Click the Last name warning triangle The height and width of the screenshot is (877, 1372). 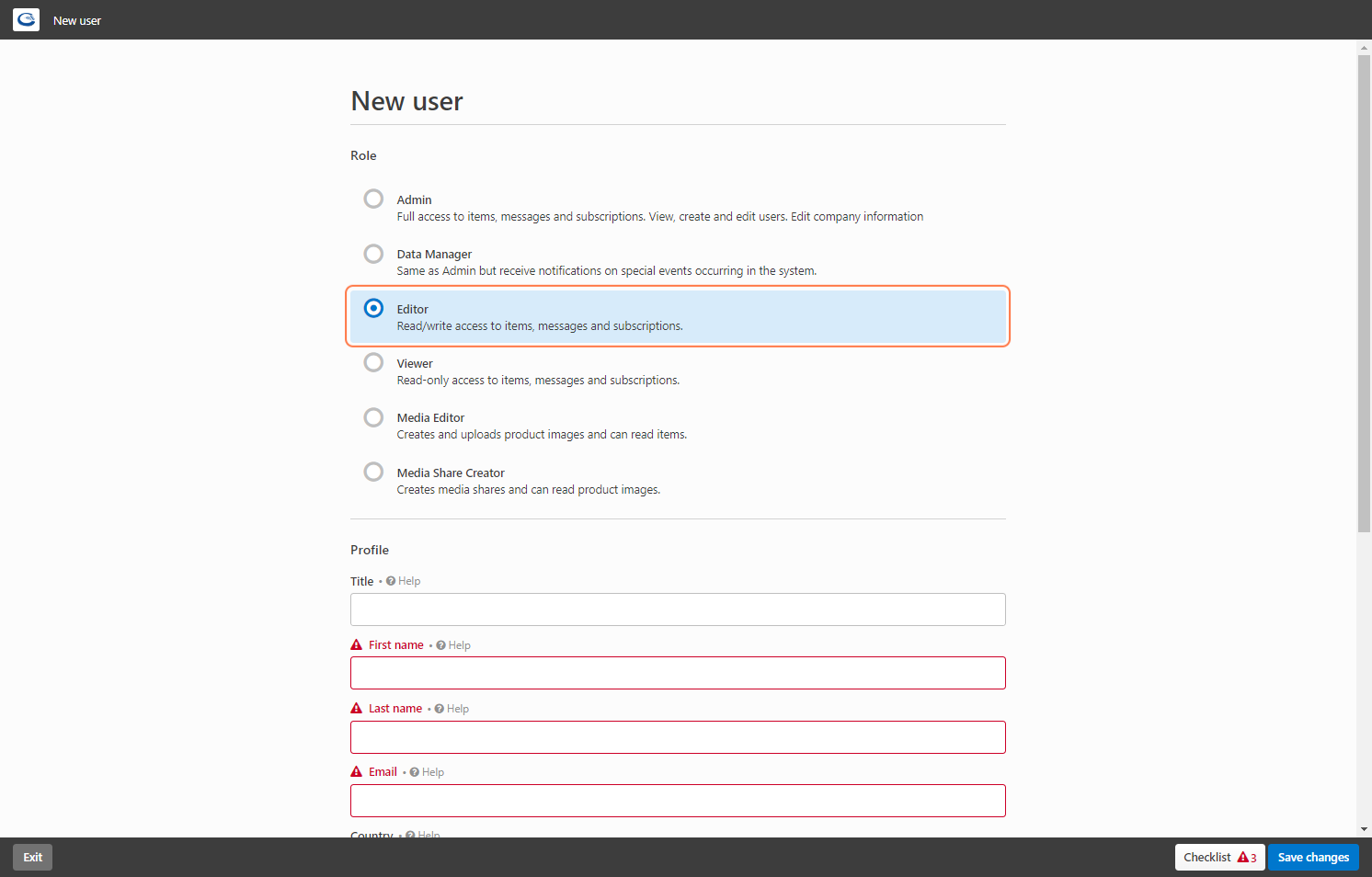pos(357,708)
